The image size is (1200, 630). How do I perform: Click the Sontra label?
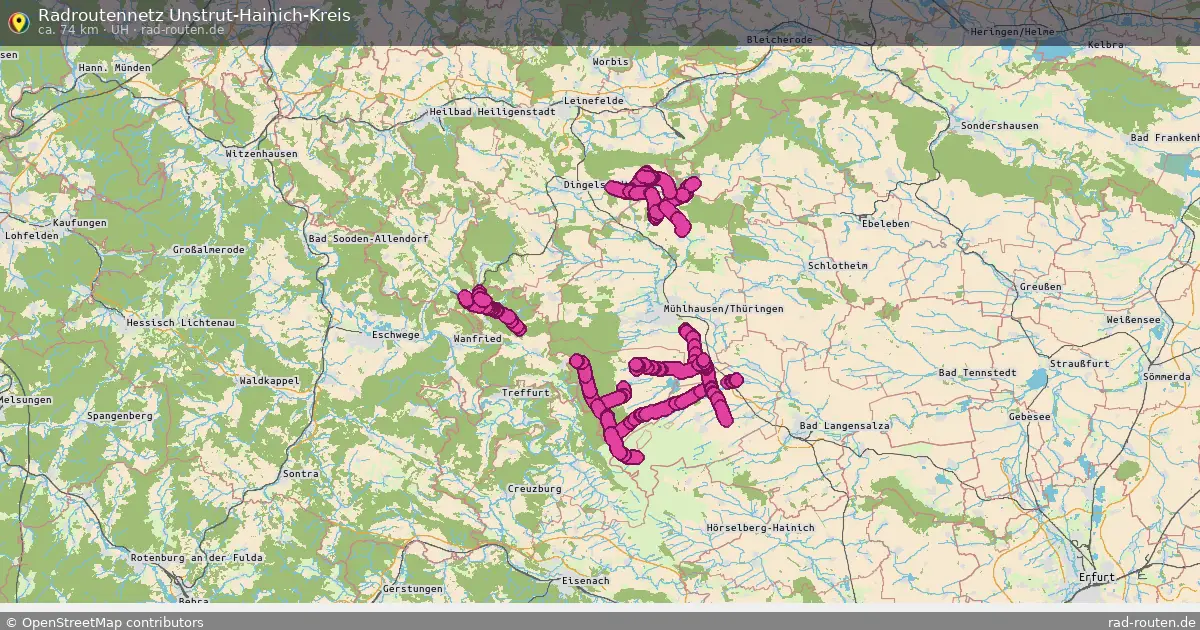[300, 472]
